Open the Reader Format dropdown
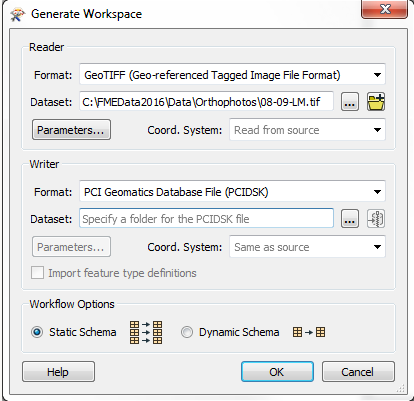414x401 pixels. (232, 75)
